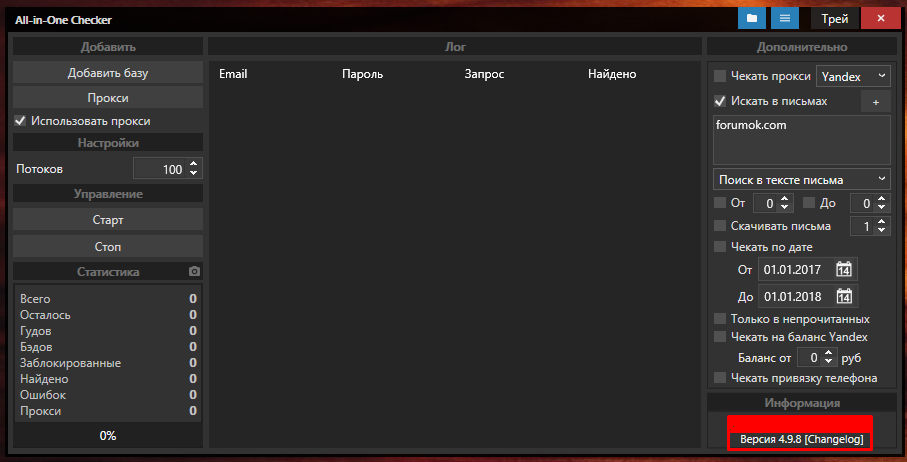The image size is (907, 462).
Task: Open the blue hamburger menu icon
Action: click(786, 18)
